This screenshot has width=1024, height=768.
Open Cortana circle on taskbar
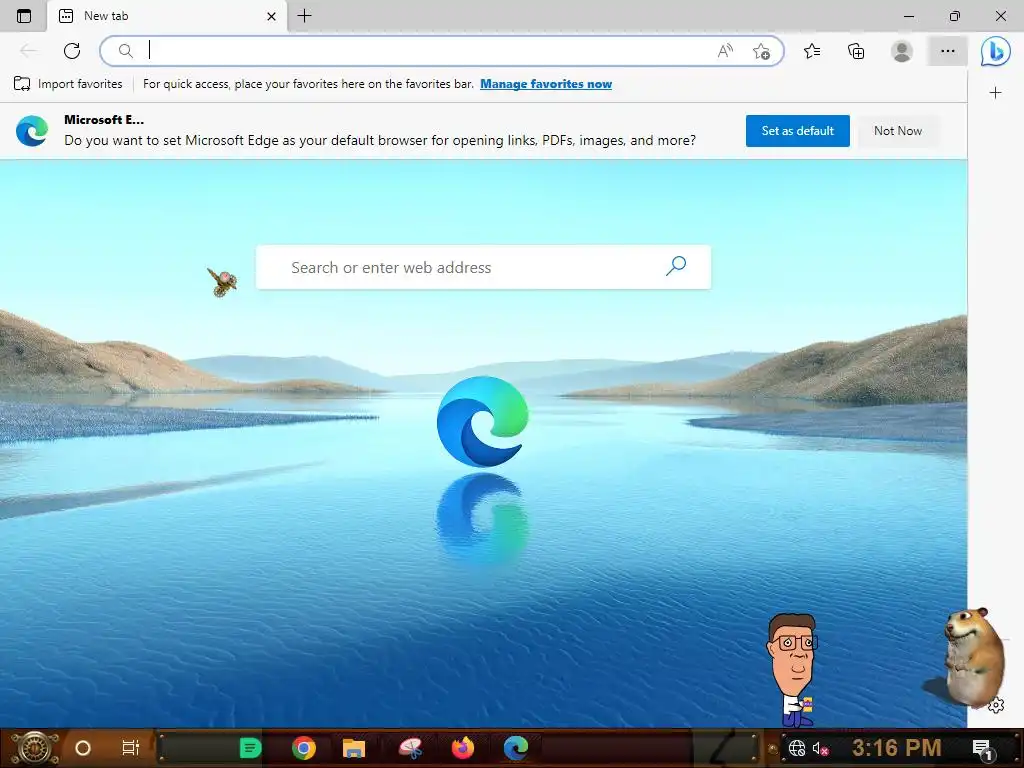click(x=83, y=748)
